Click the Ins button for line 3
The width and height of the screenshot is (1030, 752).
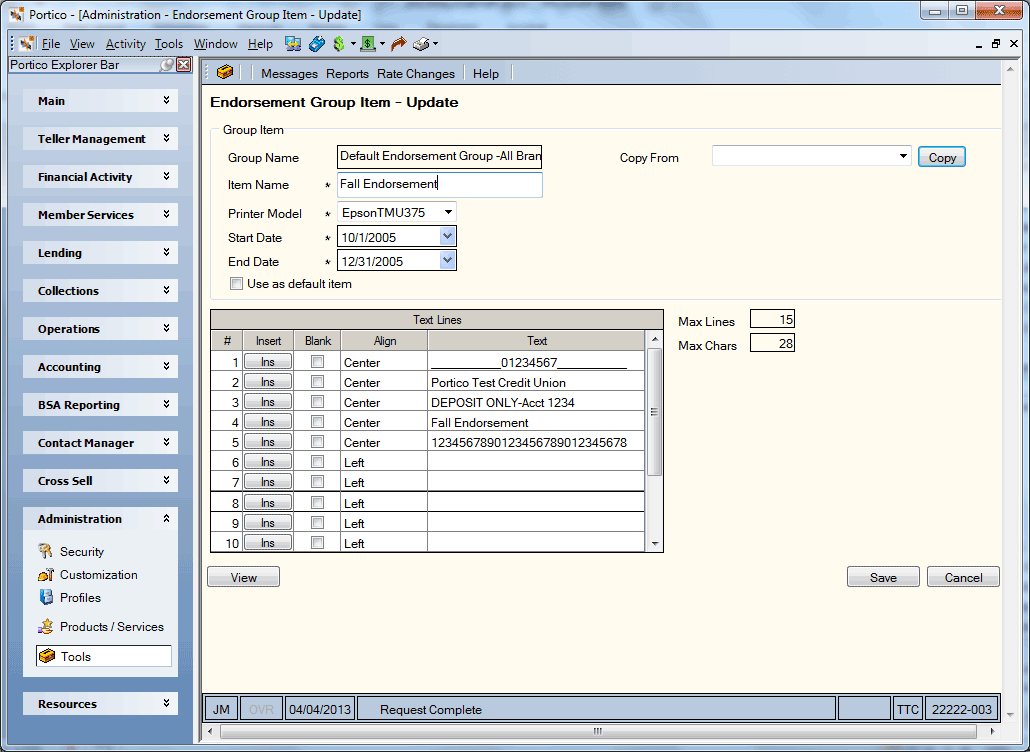(268, 402)
